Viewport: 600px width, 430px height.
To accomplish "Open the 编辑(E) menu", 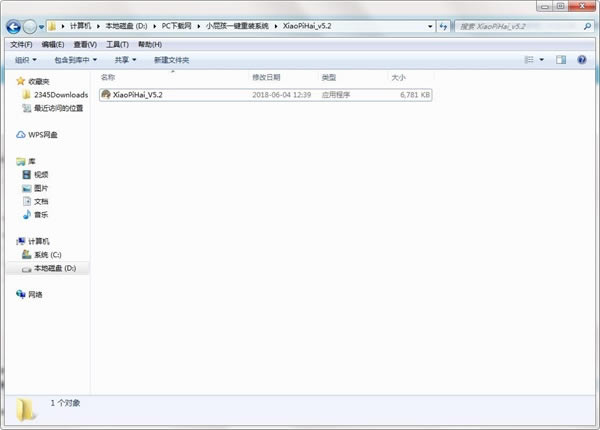I will pos(53,45).
